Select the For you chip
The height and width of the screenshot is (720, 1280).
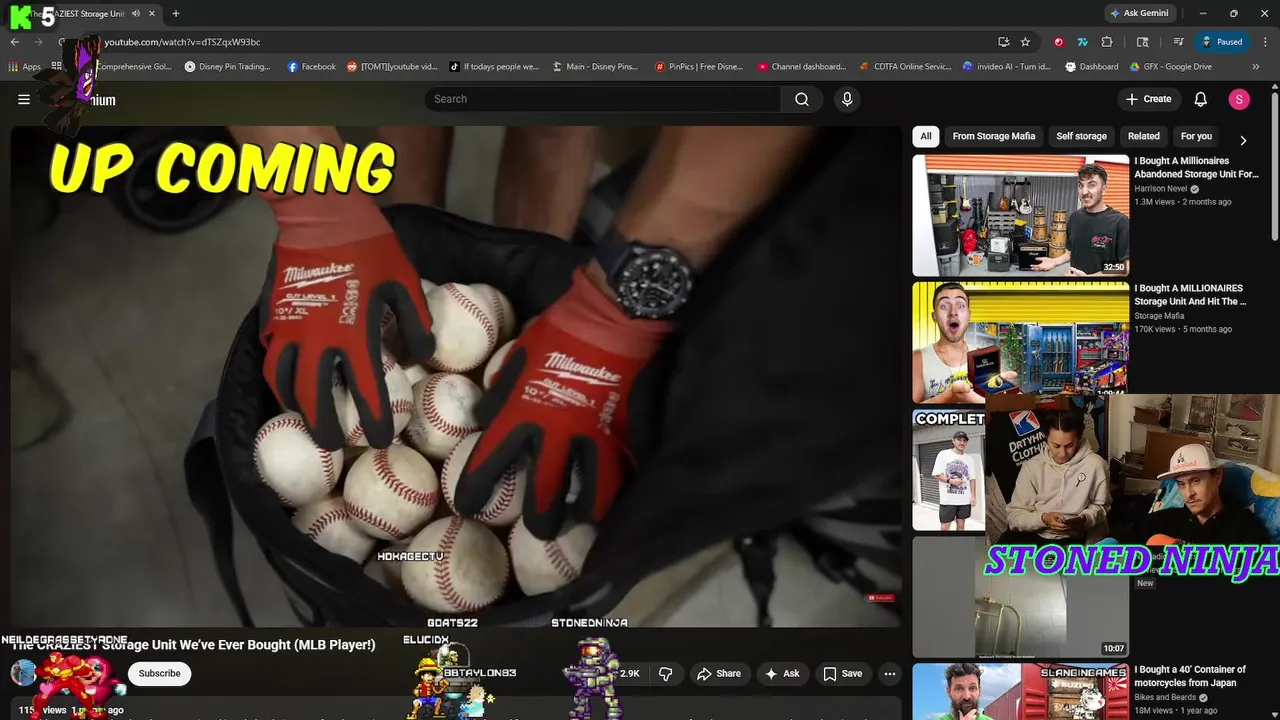[1196, 136]
